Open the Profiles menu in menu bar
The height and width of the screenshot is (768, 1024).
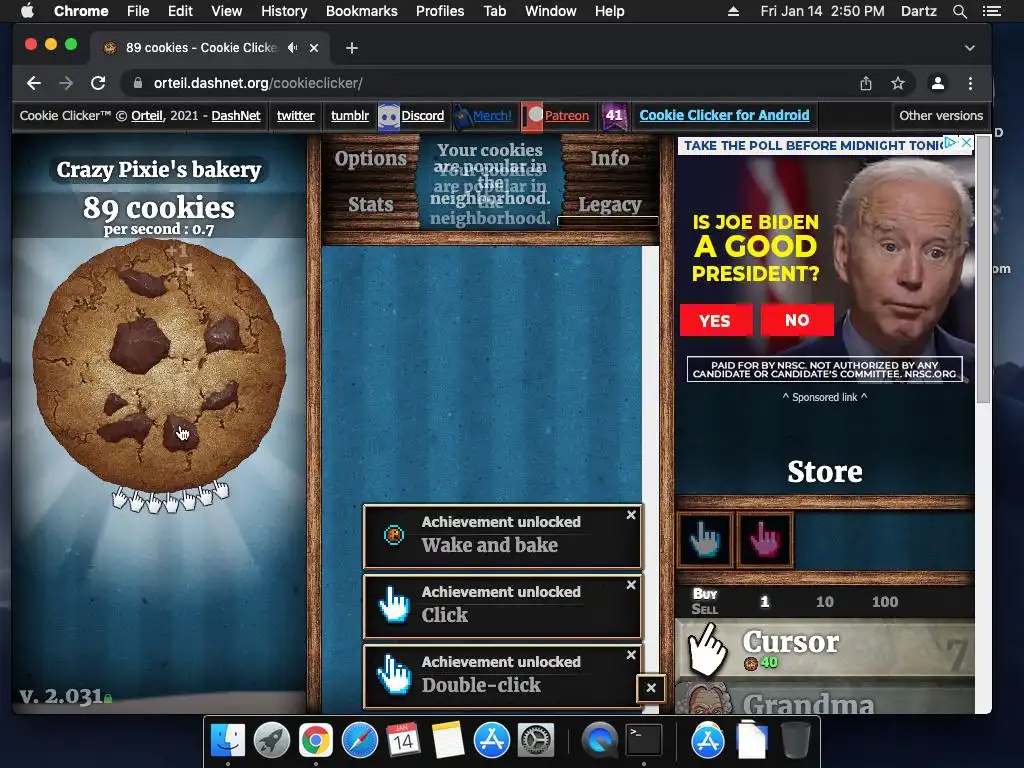point(440,11)
